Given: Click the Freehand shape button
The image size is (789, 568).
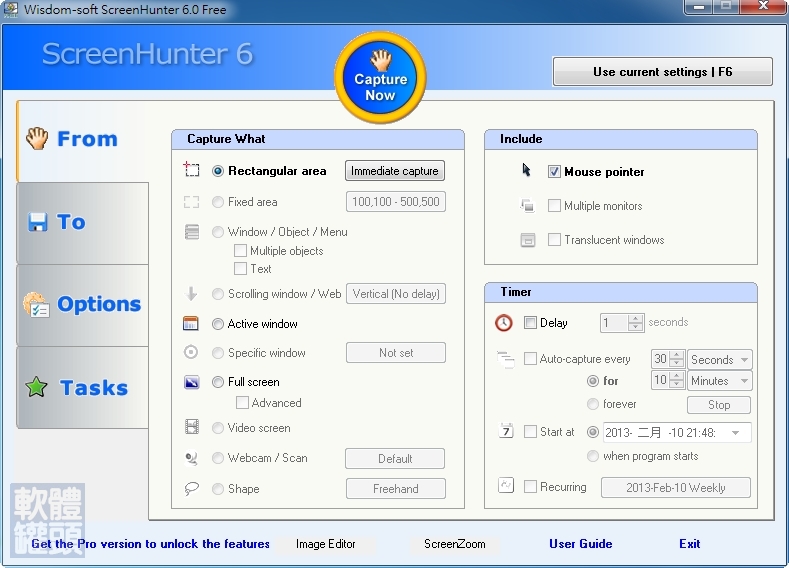Looking at the screenshot, I should point(396,489).
